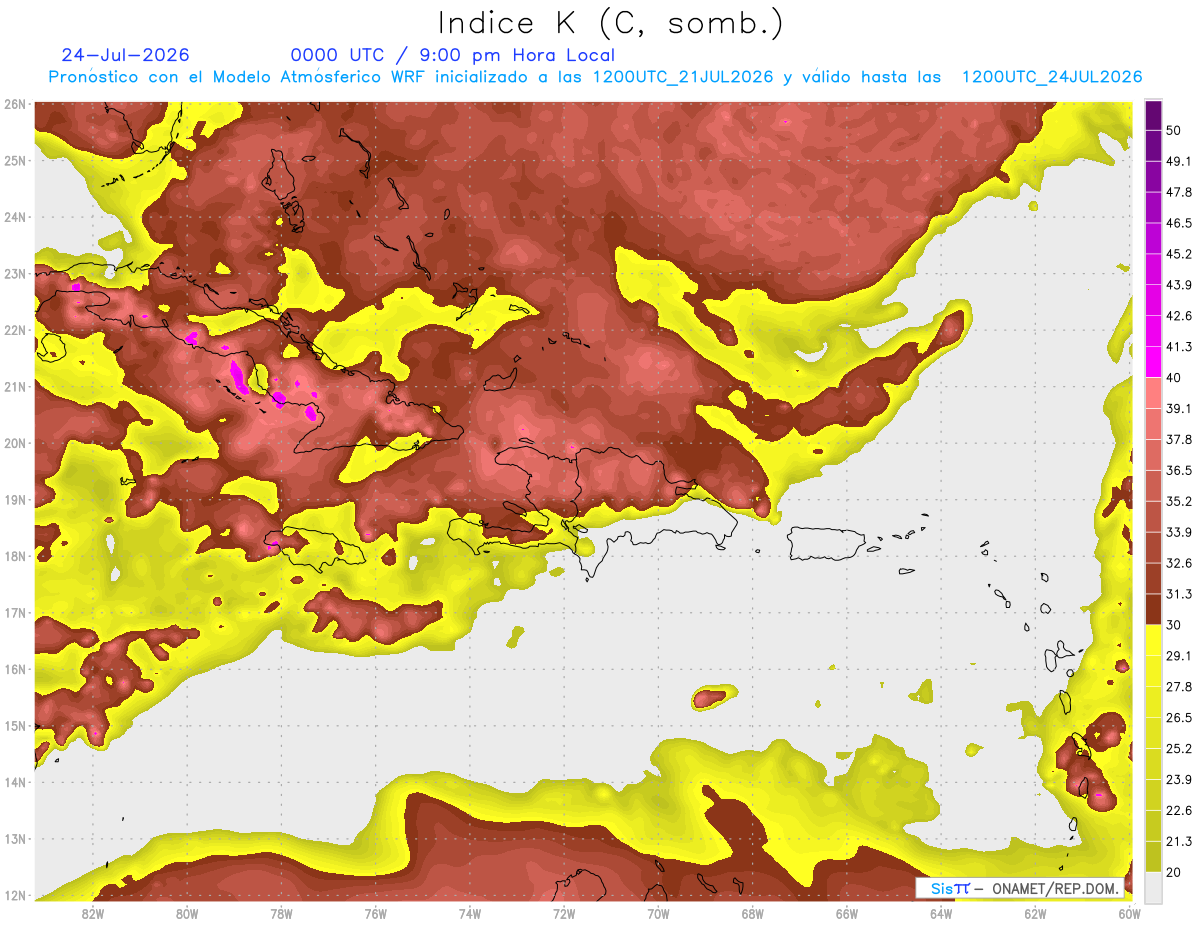Screen dimensions: 1200x927
Task: Click the color bar label "49.1"
Action: tap(1179, 160)
